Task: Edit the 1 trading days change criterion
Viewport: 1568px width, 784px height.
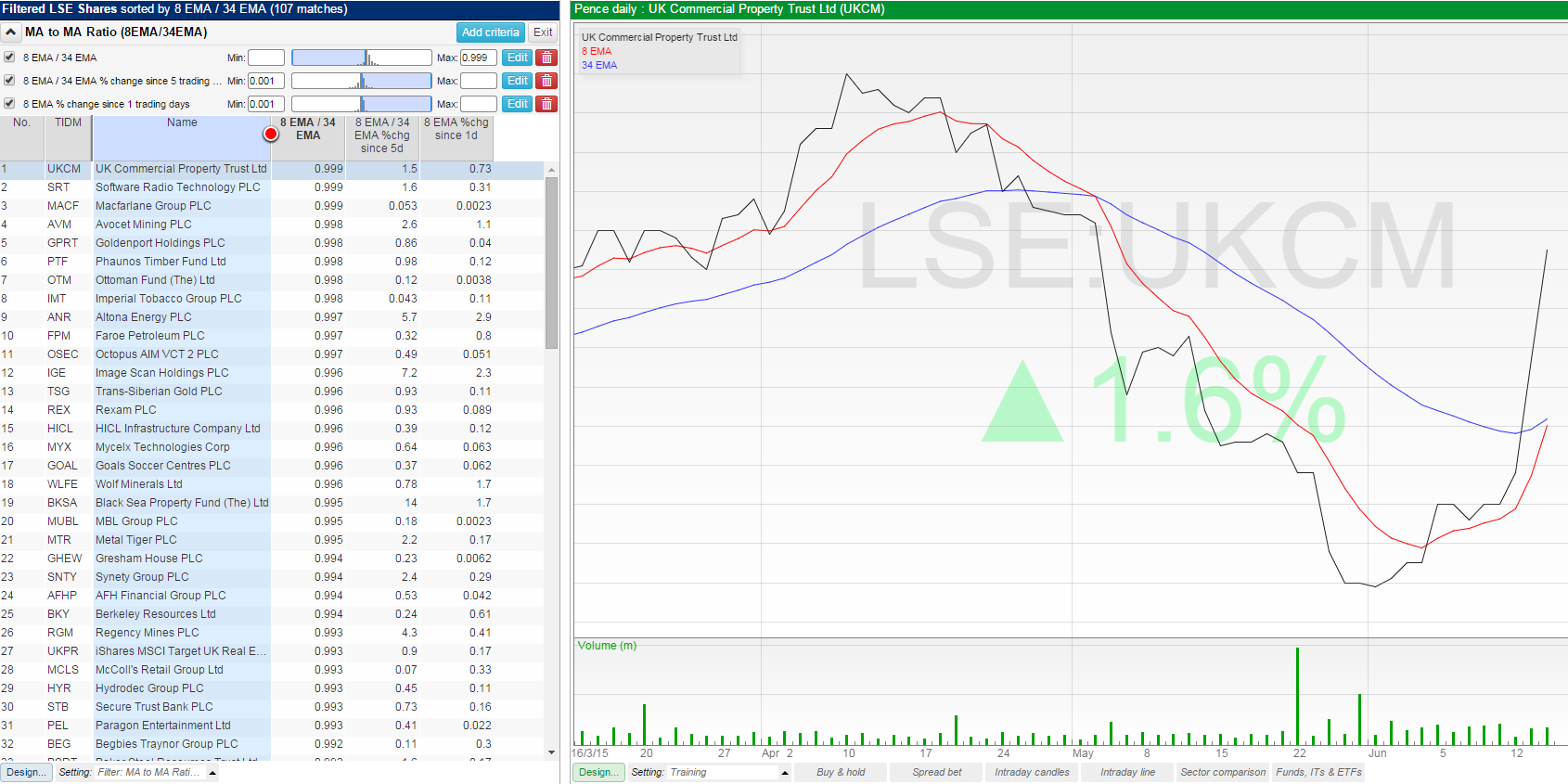Action: click(x=517, y=104)
